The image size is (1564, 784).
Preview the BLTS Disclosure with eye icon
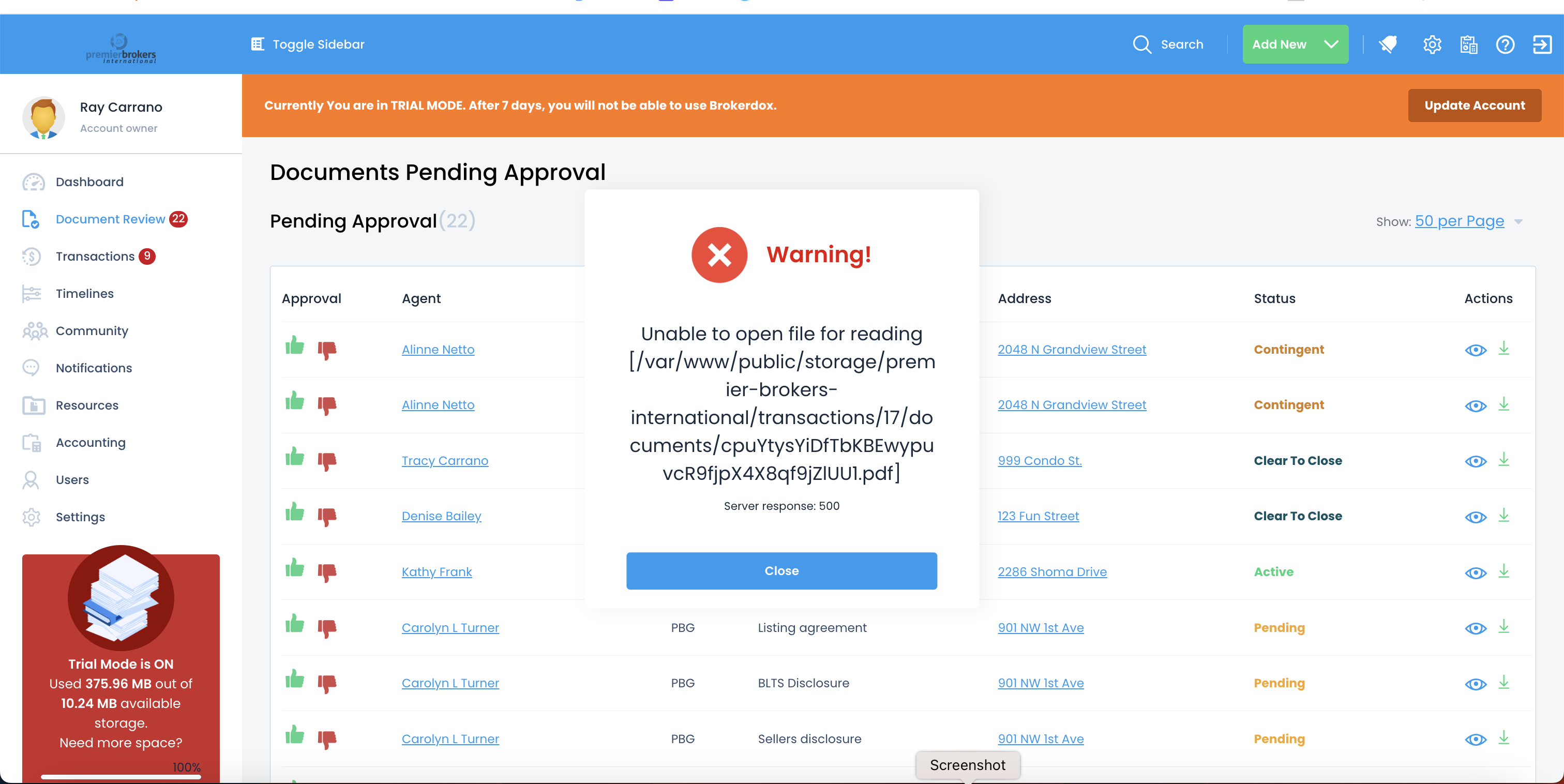click(1476, 684)
